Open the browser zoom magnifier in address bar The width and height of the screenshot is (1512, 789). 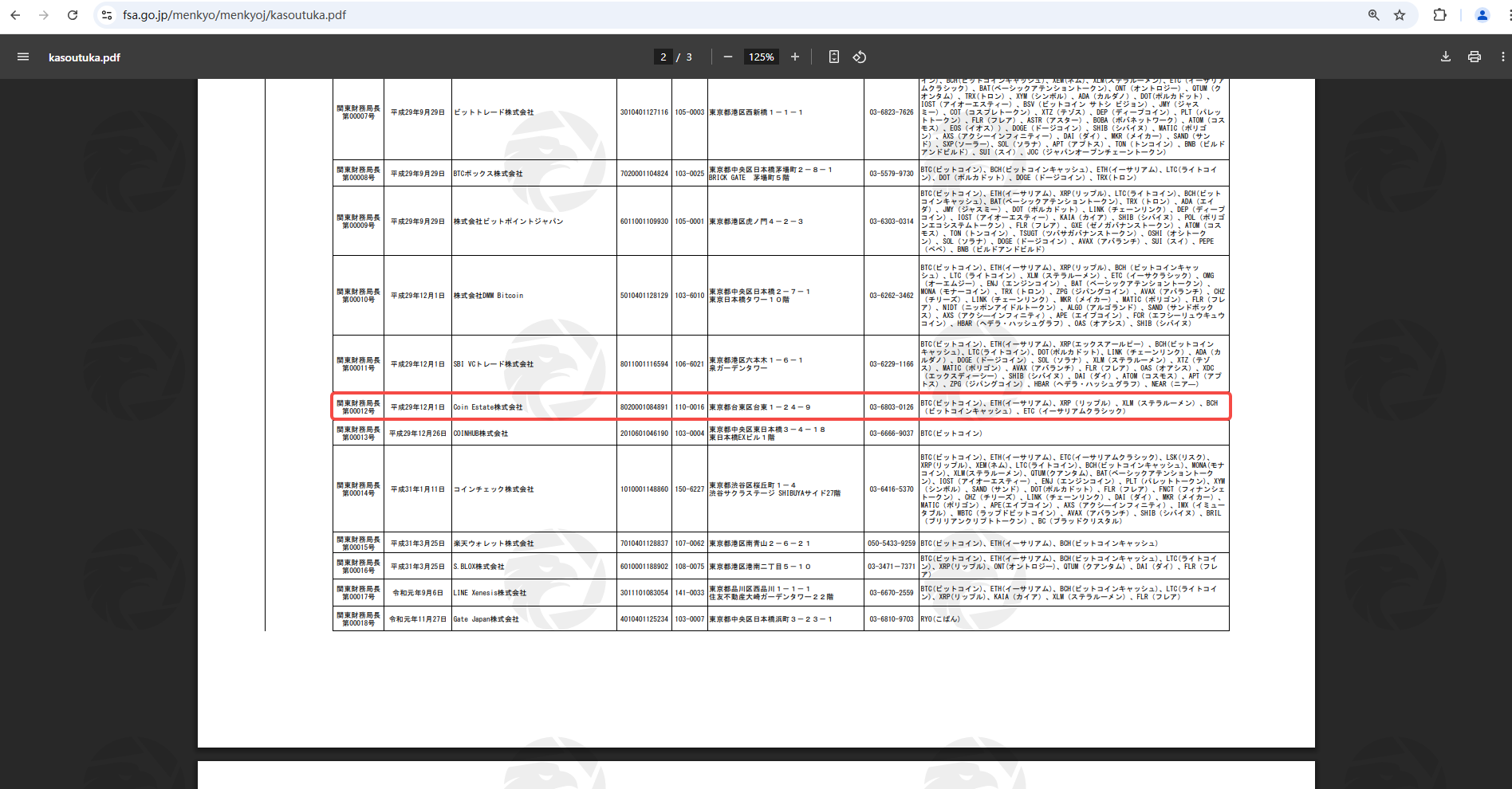click(x=1373, y=15)
